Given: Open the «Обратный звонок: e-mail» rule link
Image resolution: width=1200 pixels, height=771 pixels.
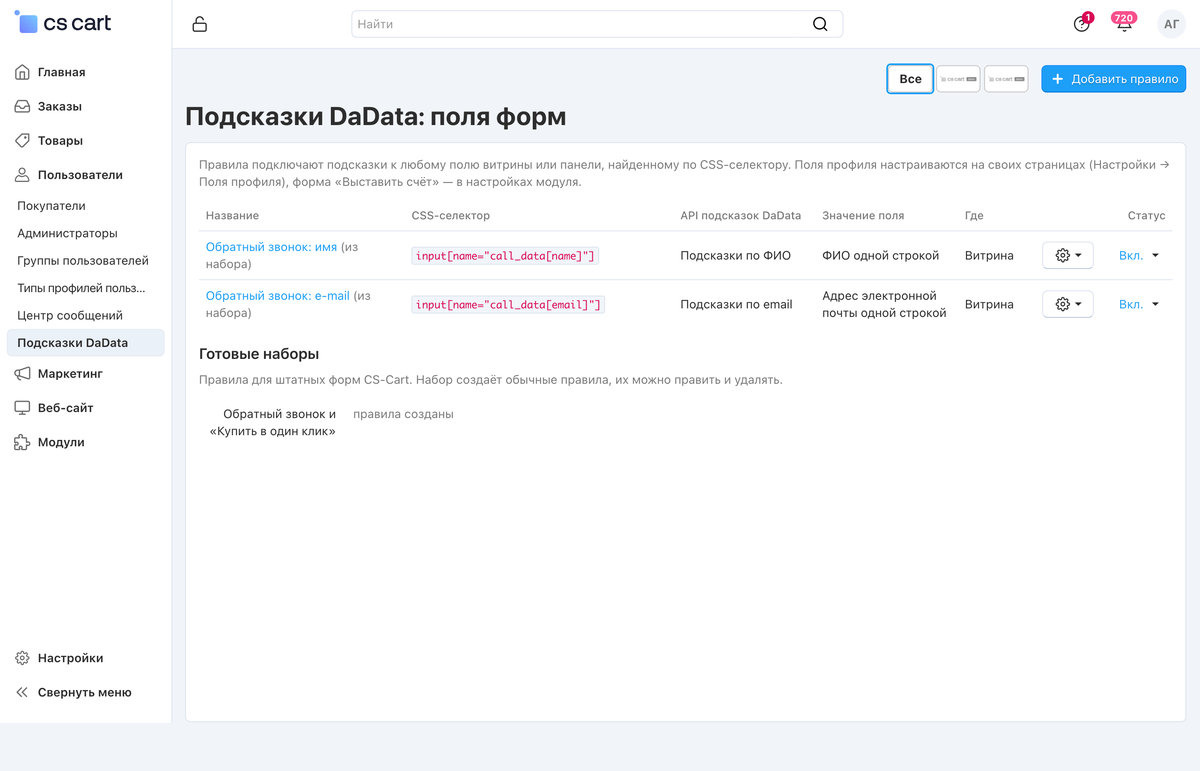Looking at the screenshot, I should pos(278,296).
